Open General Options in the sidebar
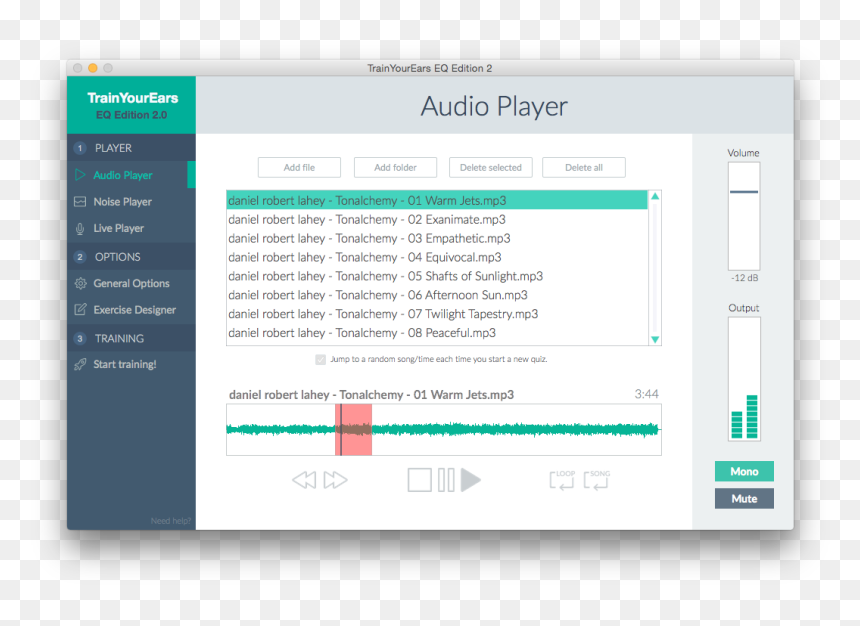Viewport: 860px width, 626px height. (131, 283)
